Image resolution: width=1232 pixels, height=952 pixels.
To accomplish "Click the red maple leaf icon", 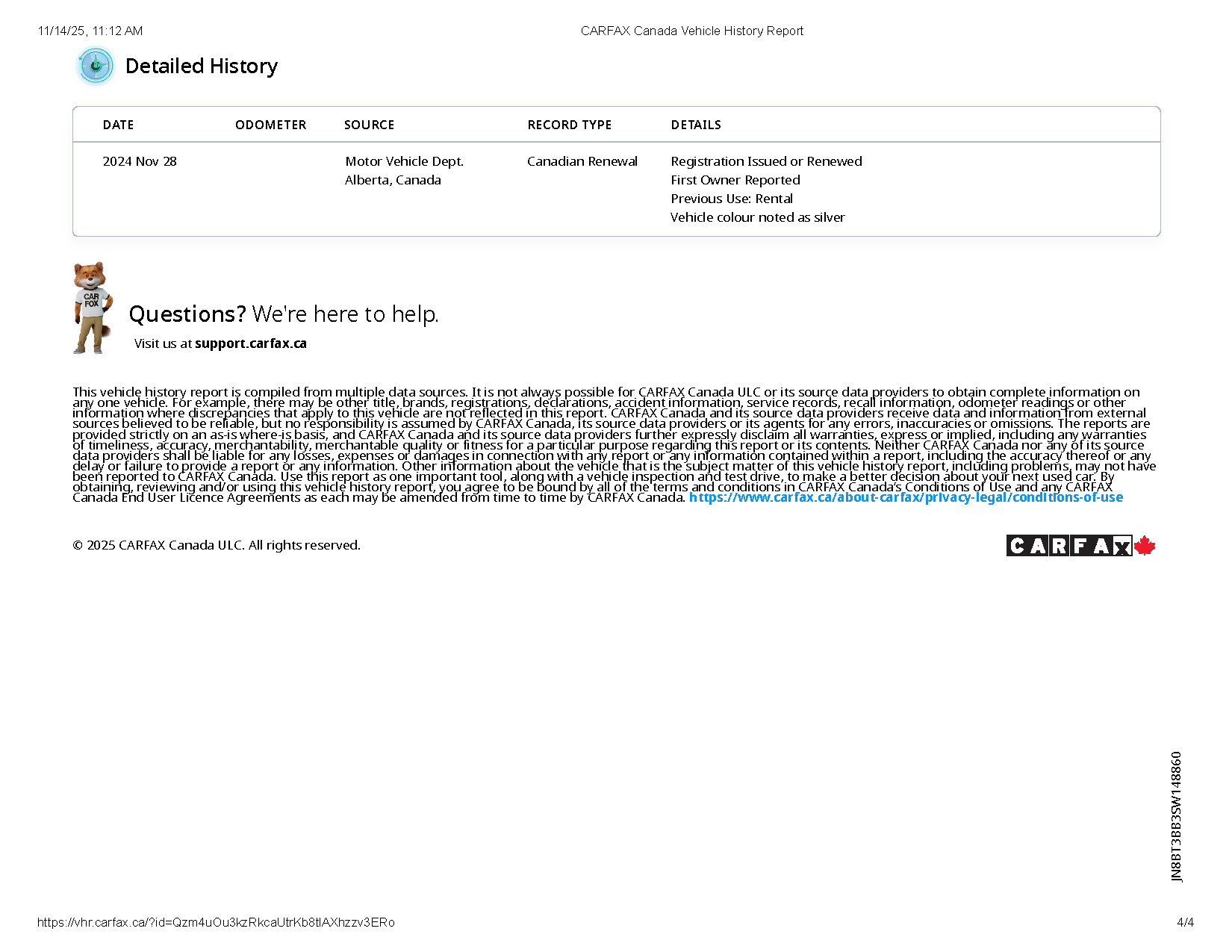I will click(x=1145, y=546).
